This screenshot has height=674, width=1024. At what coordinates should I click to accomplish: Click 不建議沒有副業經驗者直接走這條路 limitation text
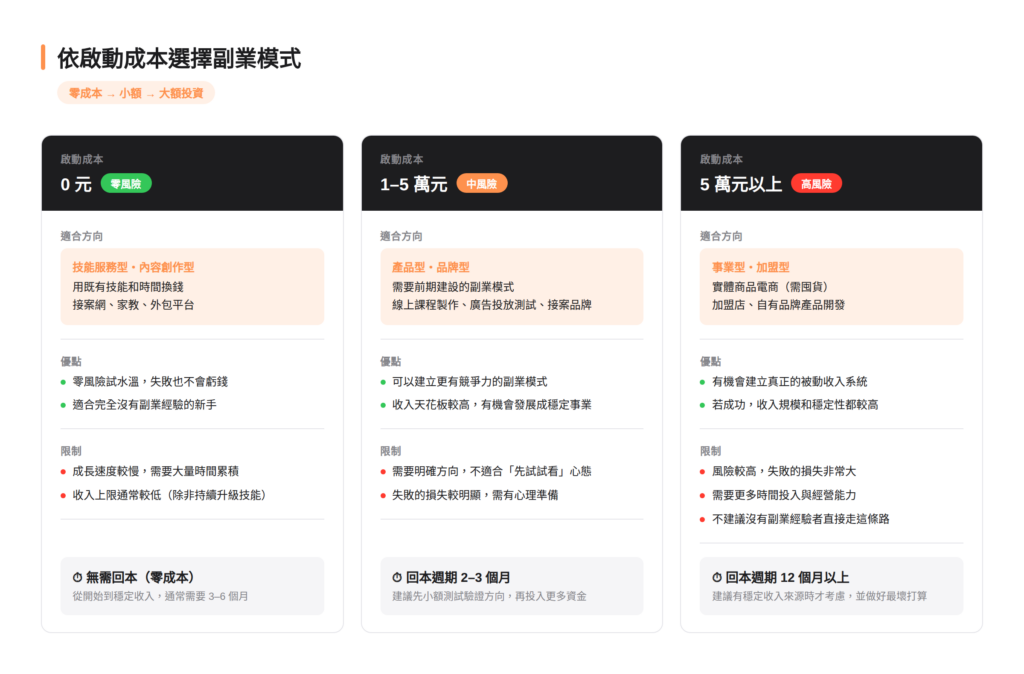coord(801,519)
